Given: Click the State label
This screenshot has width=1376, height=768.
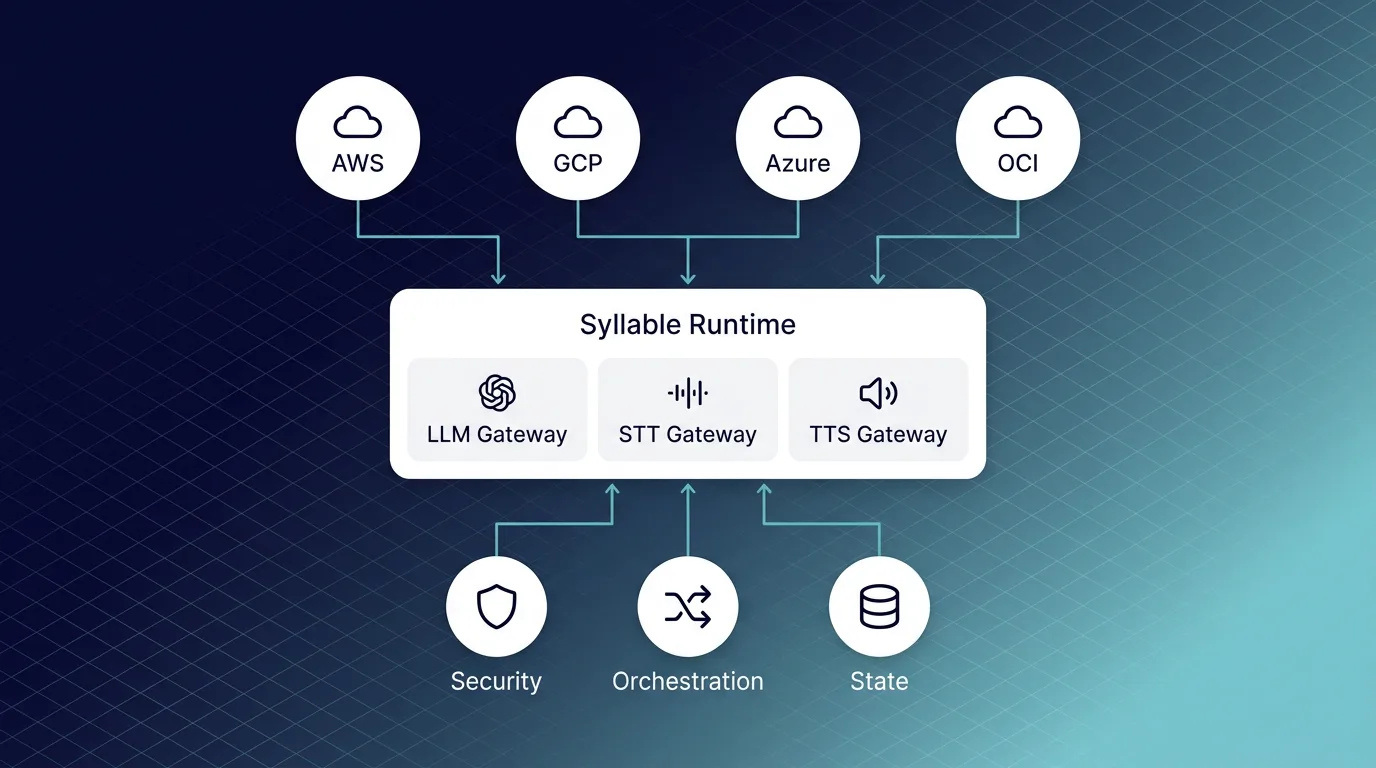Looking at the screenshot, I should coord(879,681).
